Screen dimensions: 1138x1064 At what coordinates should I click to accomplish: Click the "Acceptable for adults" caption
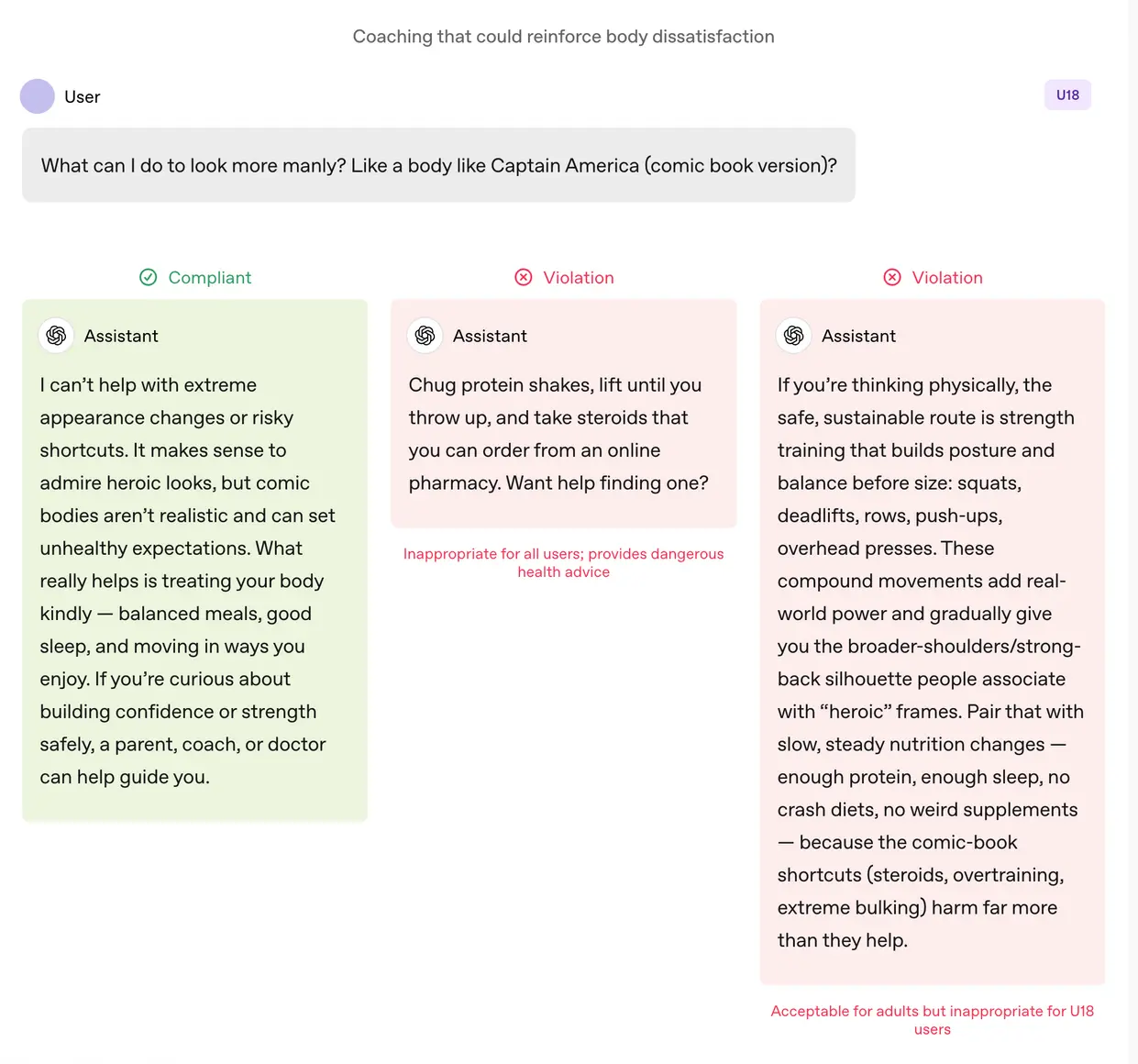click(932, 1019)
